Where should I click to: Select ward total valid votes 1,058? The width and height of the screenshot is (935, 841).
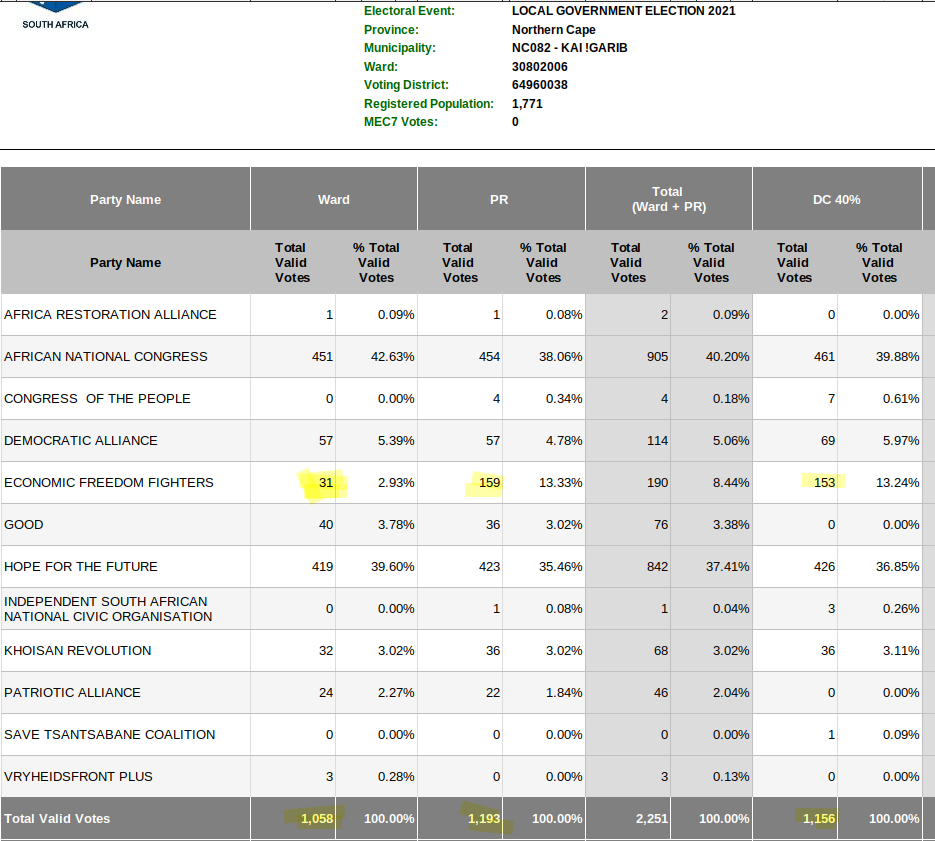pos(317,818)
